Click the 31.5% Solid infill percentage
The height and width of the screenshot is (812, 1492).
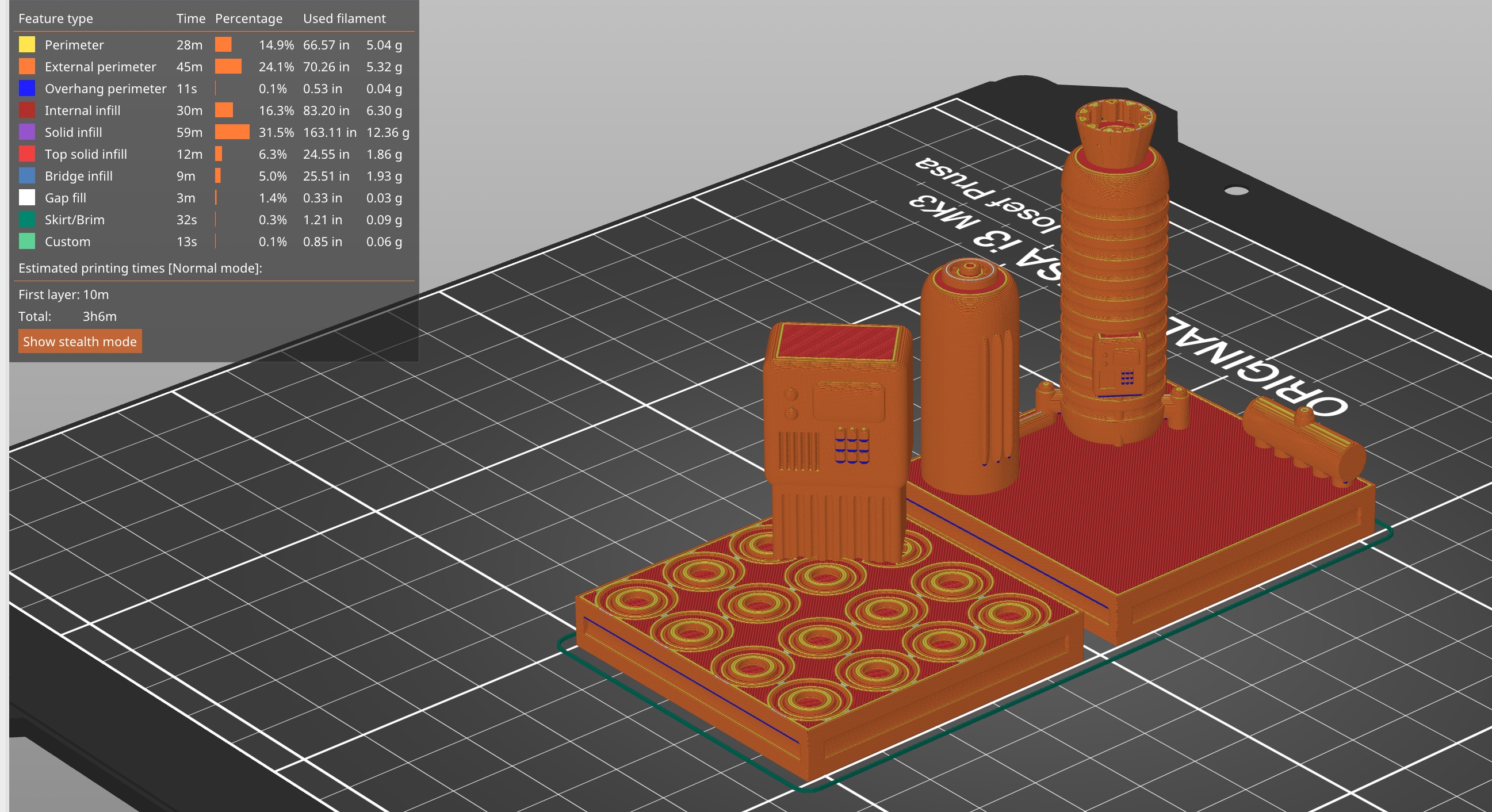[x=276, y=133]
